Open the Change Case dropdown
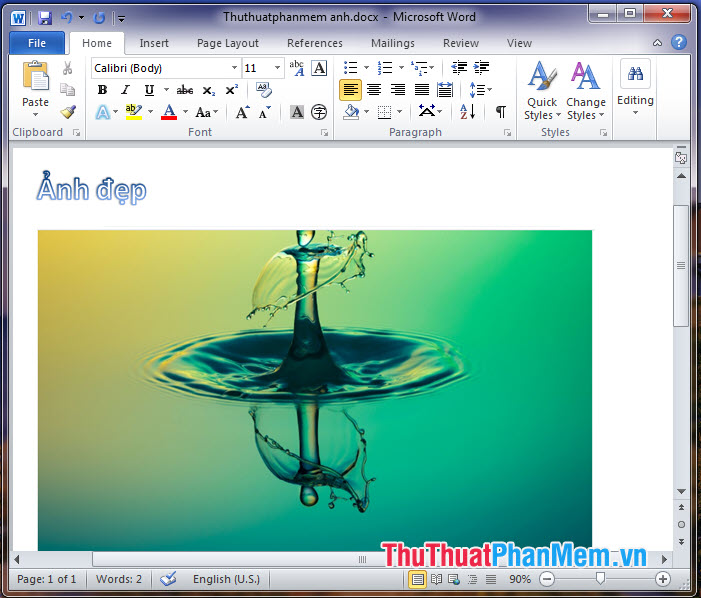Screen dimensions: 701x598 207,112
